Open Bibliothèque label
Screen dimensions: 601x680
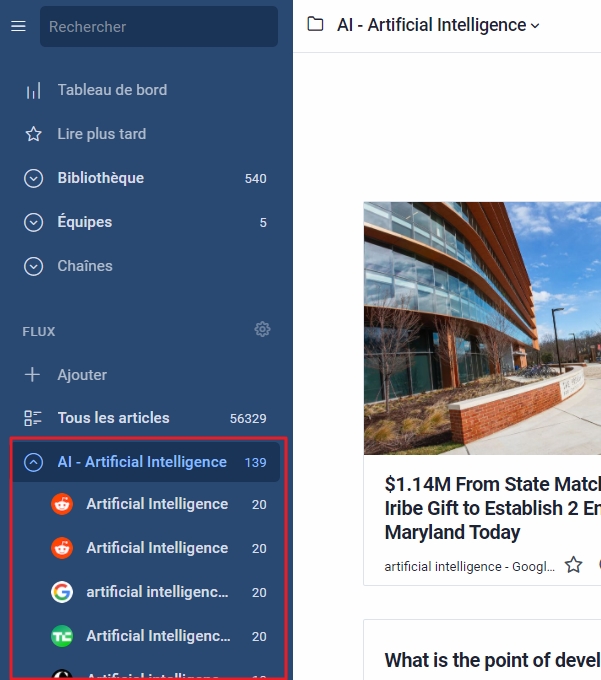(101, 178)
